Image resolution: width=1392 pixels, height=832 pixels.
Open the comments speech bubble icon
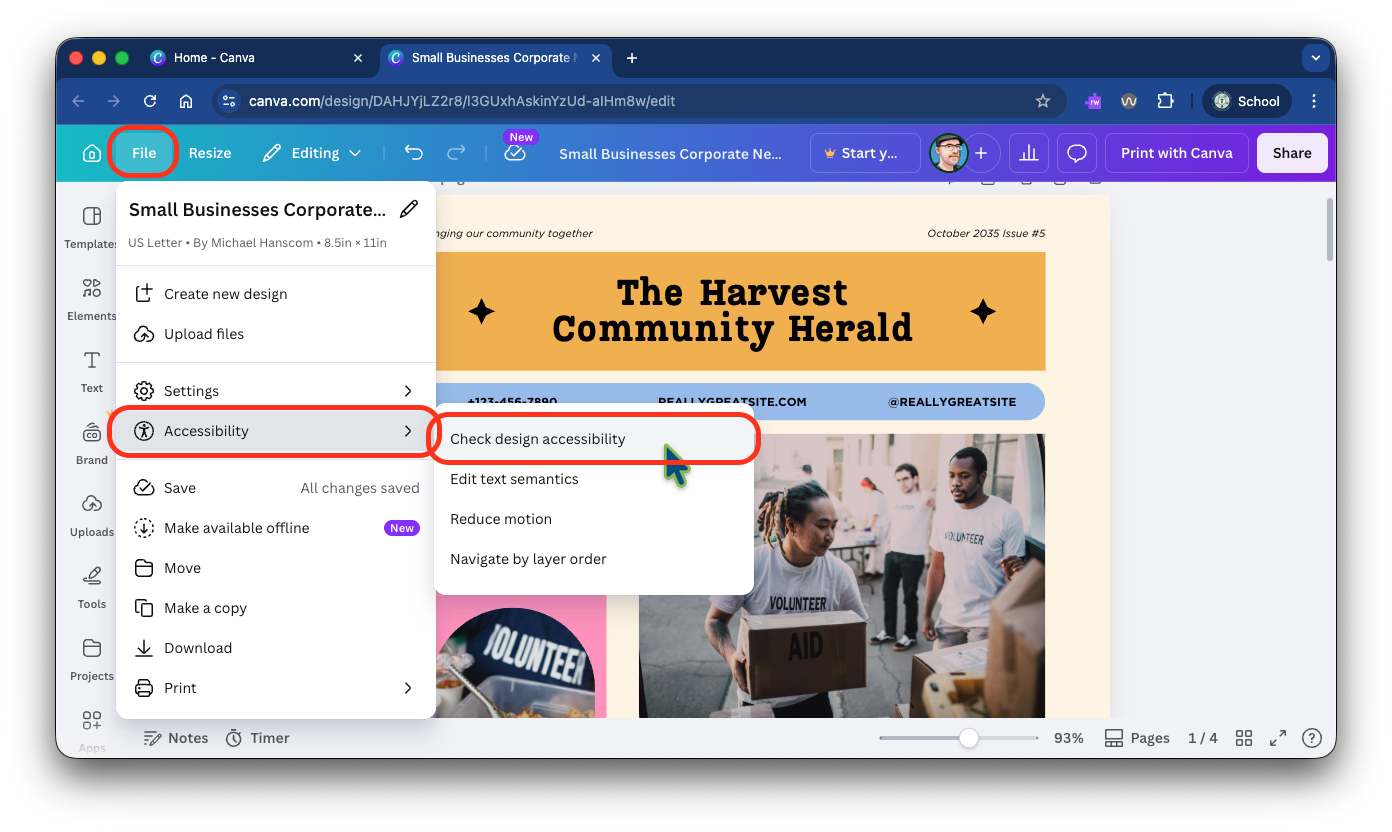click(1077, 153)
